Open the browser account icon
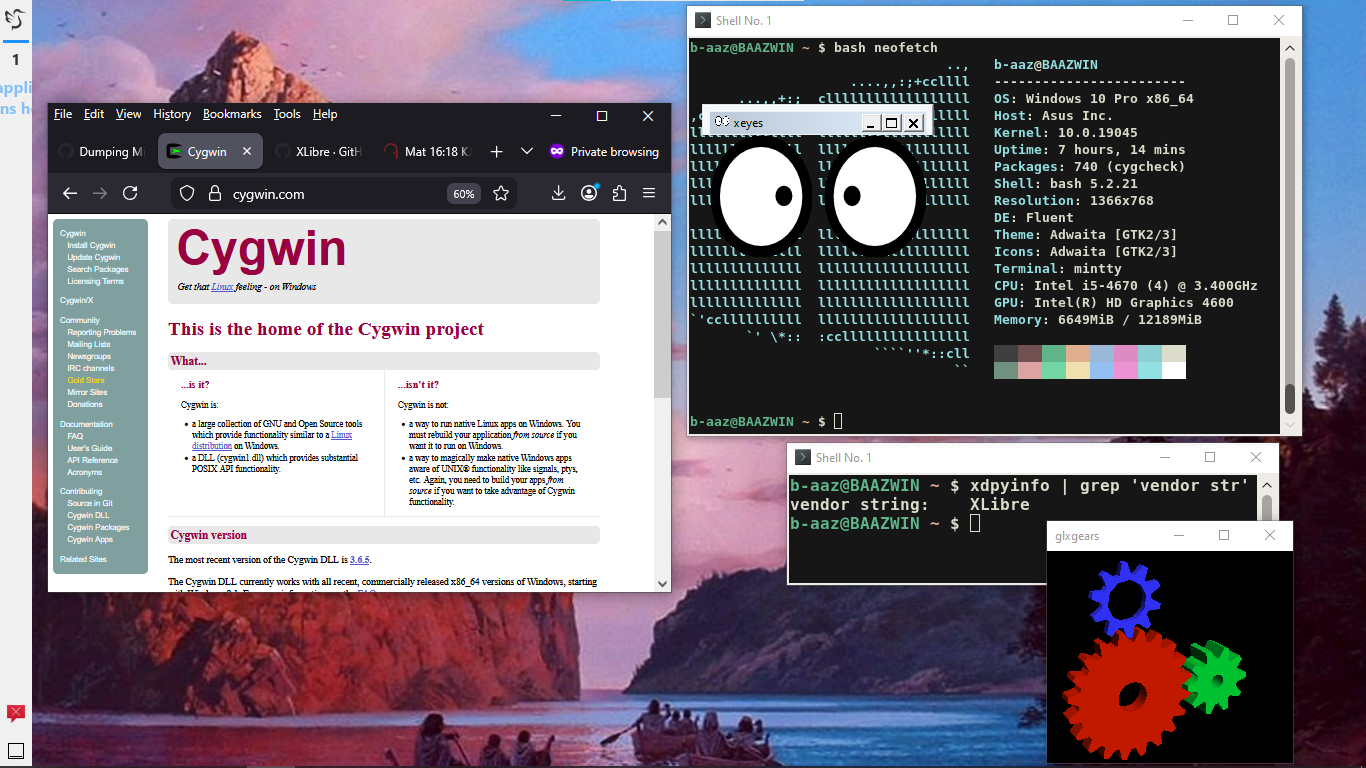This screenshot has height=768, width=1366. (x=589, y=193)
